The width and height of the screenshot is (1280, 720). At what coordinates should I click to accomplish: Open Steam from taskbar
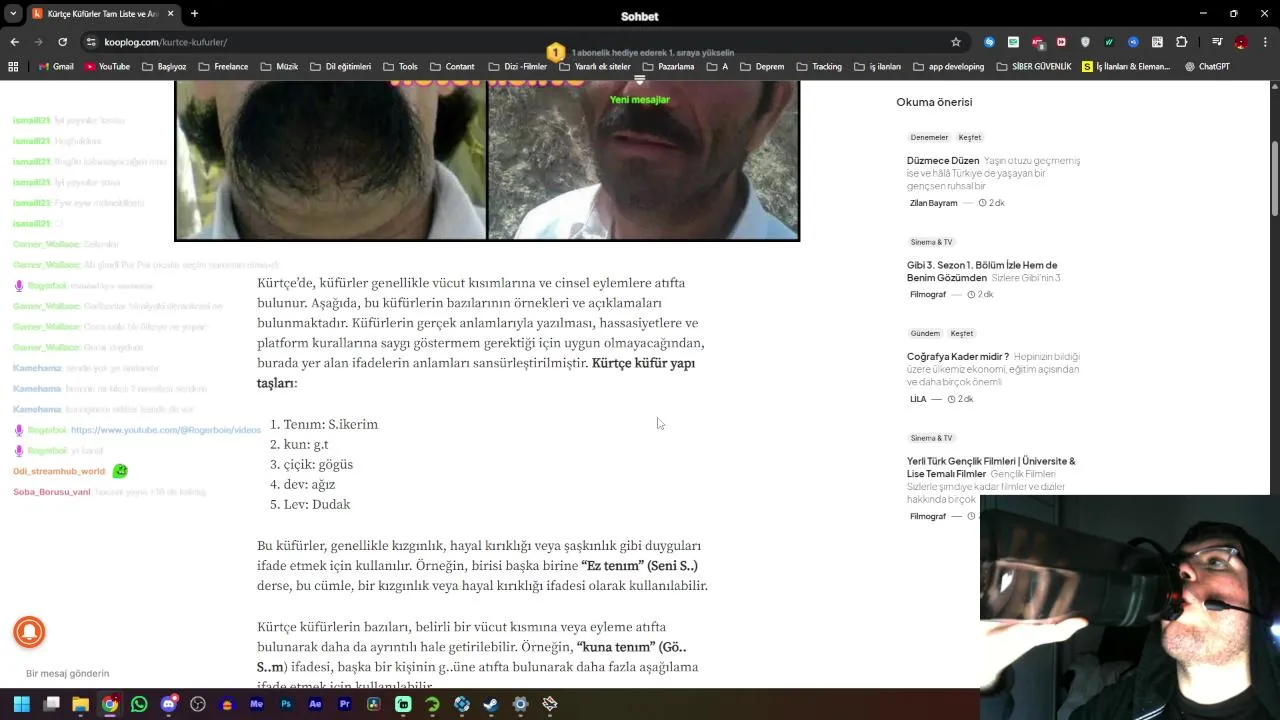pyautogui.click(x=491, y=704)
